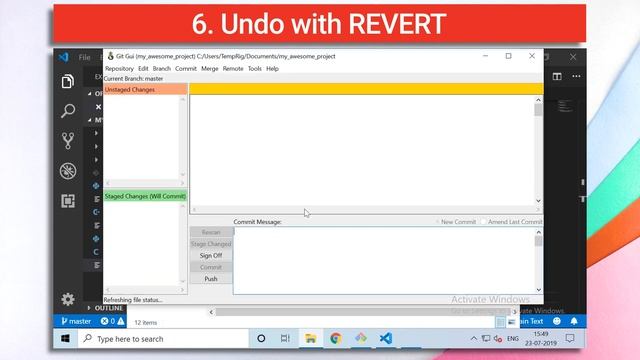The height and width of the screenshot is (360, 640).
Task: Open Git Gui taskbar icon
Action: click(x=361, y=338)
